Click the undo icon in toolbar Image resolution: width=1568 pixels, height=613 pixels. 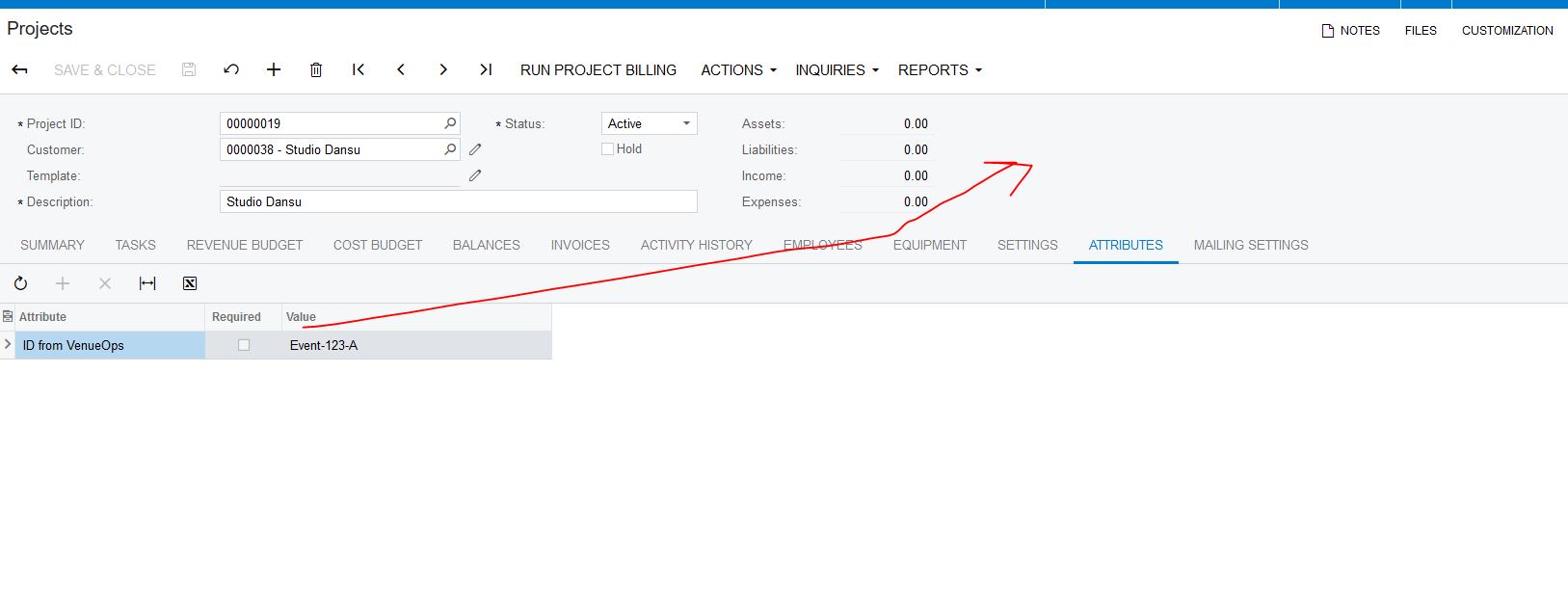[231, 69]
